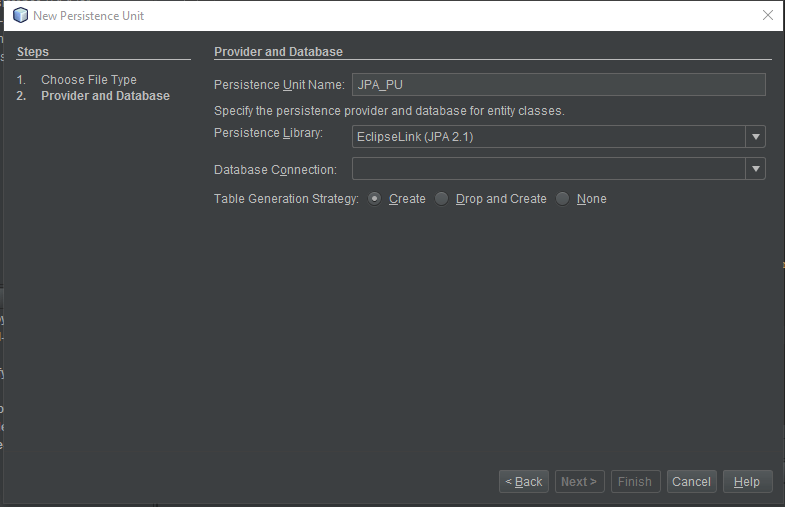The width and height of the screenshot is (785, 507).
Task: Click step 1 Choose File Type
Action: (89, 80)
